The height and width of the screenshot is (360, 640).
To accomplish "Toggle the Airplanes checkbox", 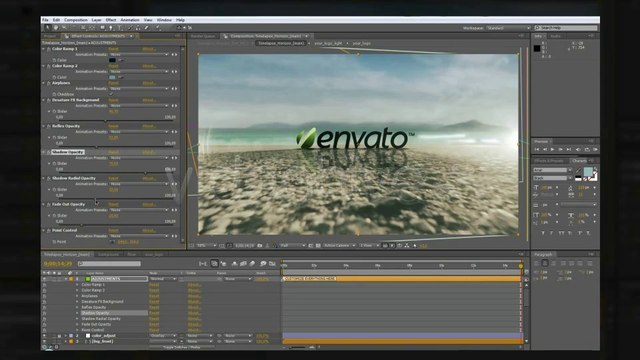I will point(111,94).
